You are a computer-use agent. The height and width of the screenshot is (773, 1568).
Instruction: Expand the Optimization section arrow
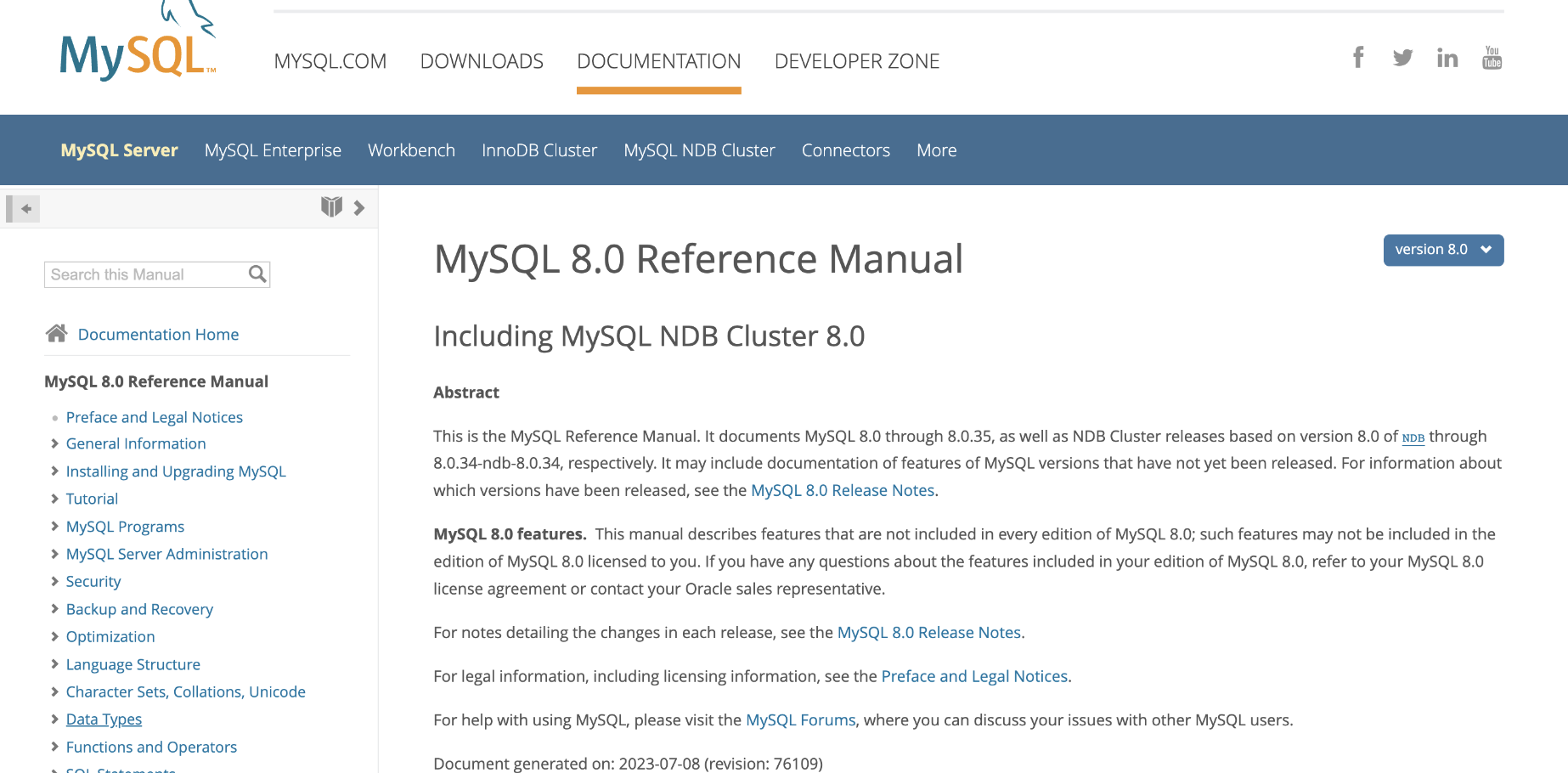[x=54, y=636]
